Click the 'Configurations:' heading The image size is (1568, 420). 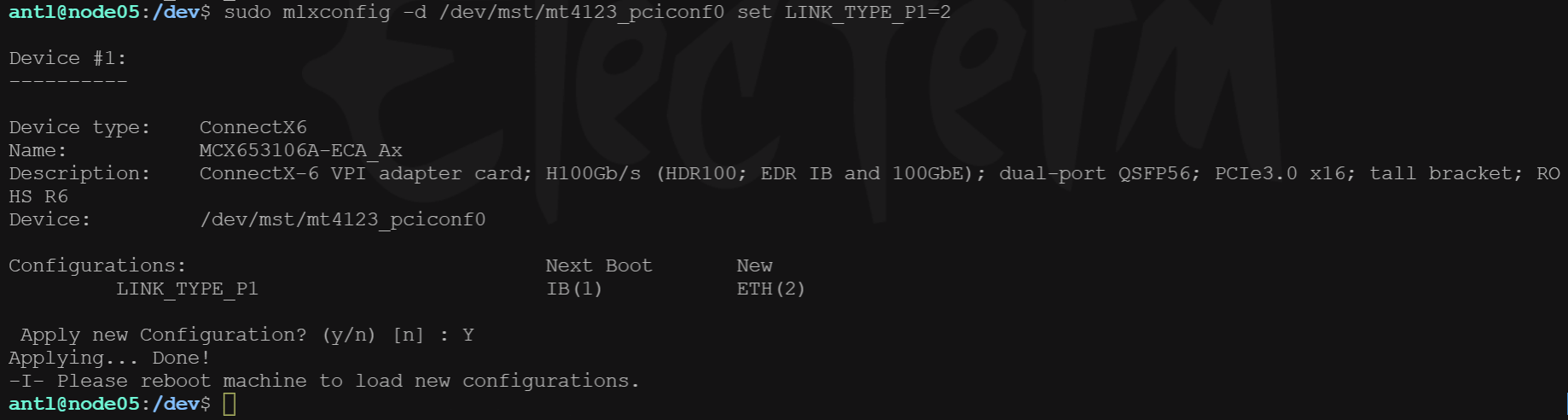coord(97,265)
